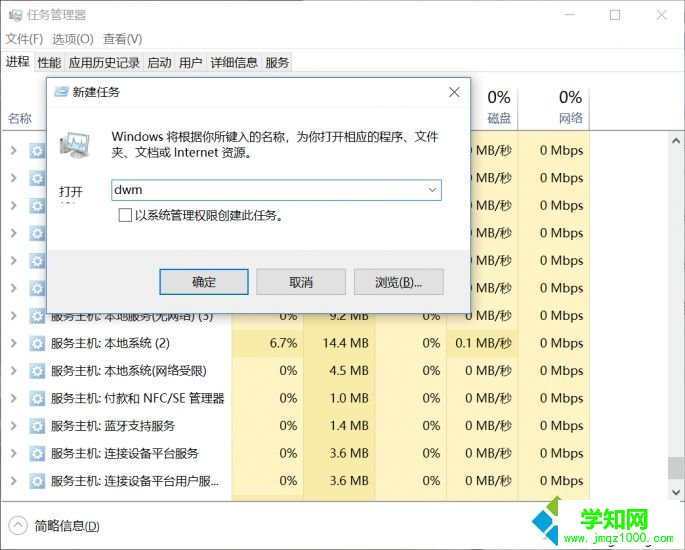
Task: Select row 服务主机: 蓝牙支持服务
Action: (x=297, y=426)
